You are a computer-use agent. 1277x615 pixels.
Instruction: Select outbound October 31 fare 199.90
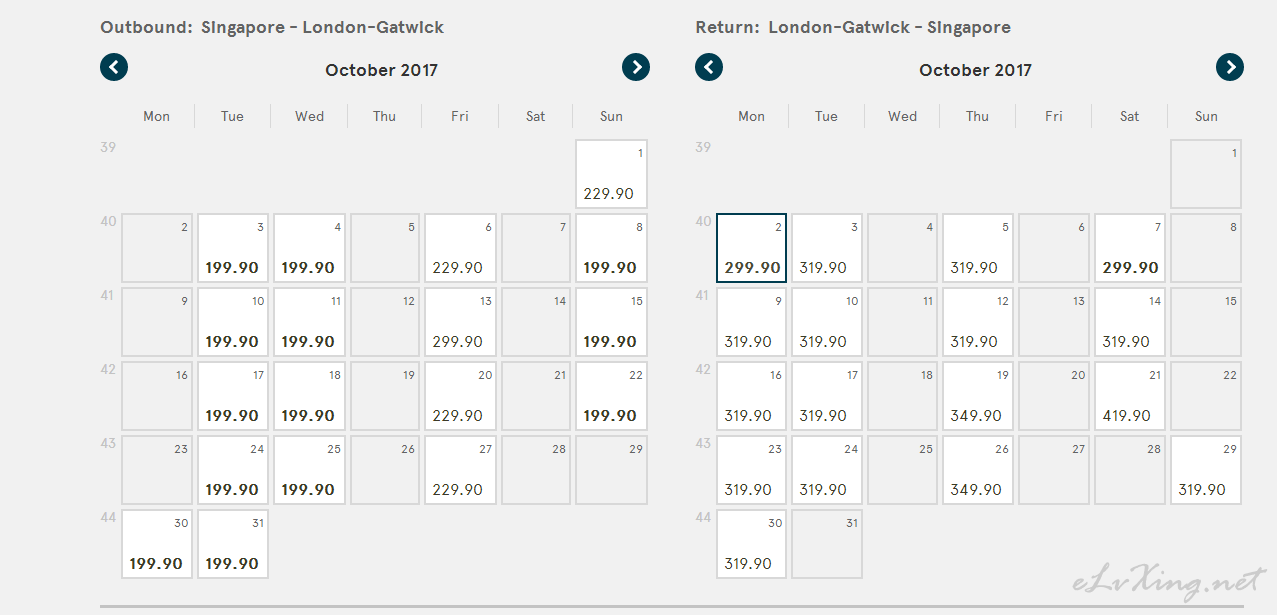(x=233, y=544)
